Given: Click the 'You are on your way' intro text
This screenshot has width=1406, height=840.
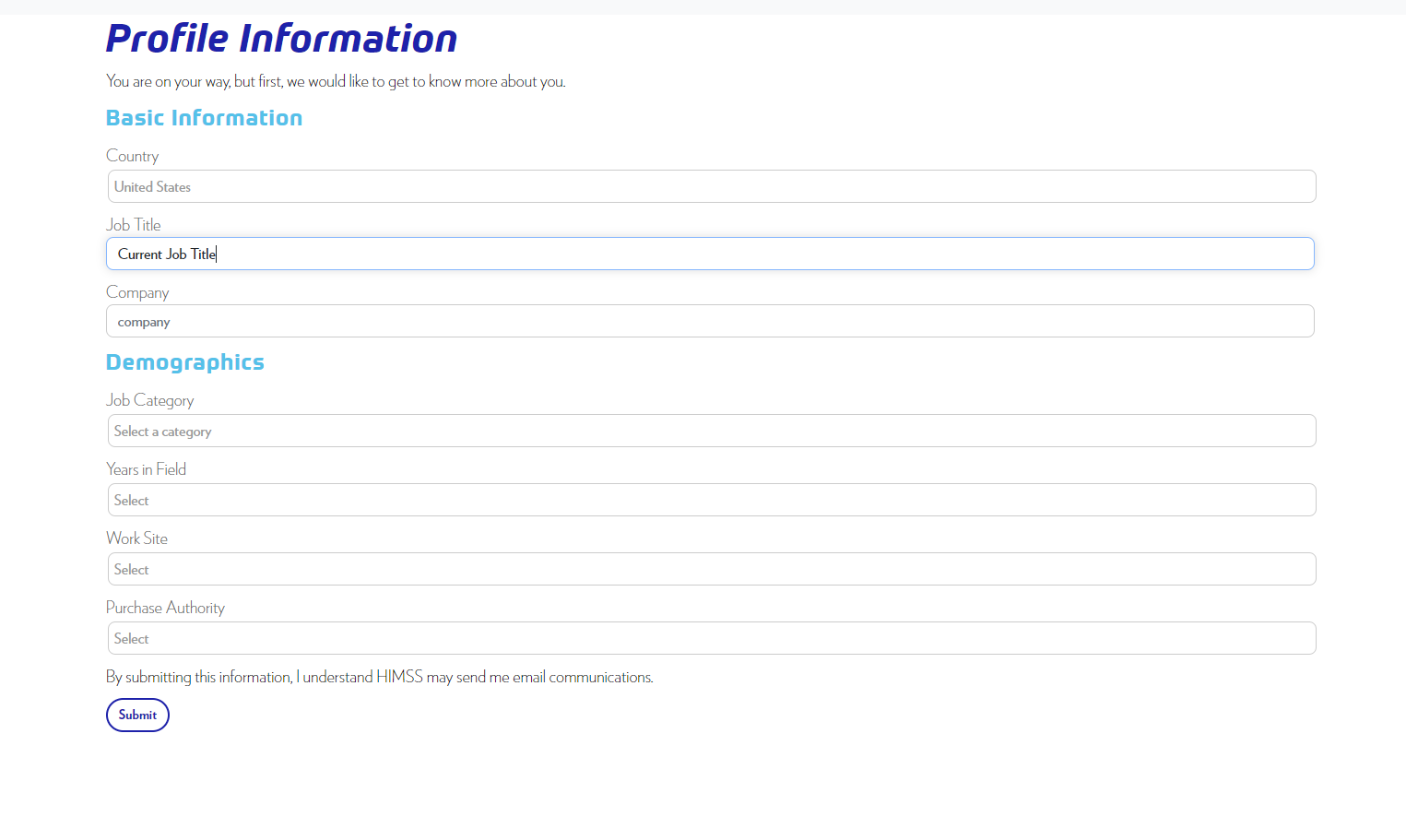Looking at the screenshot, I should point(336,81).
